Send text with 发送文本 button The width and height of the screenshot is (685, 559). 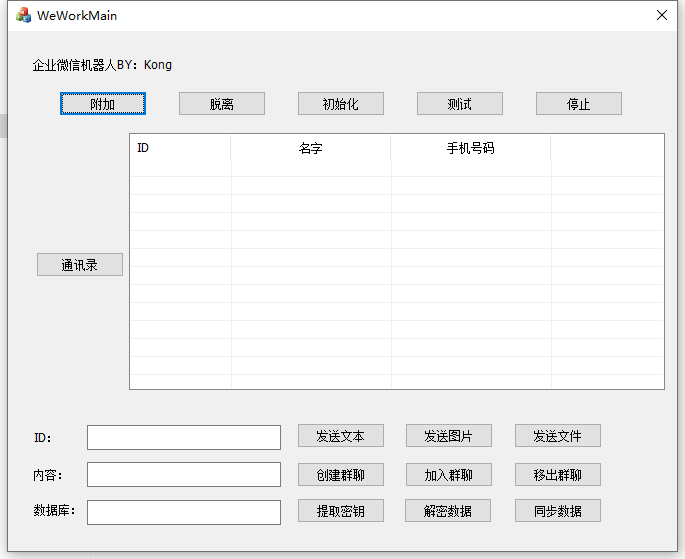pos(341,435)
